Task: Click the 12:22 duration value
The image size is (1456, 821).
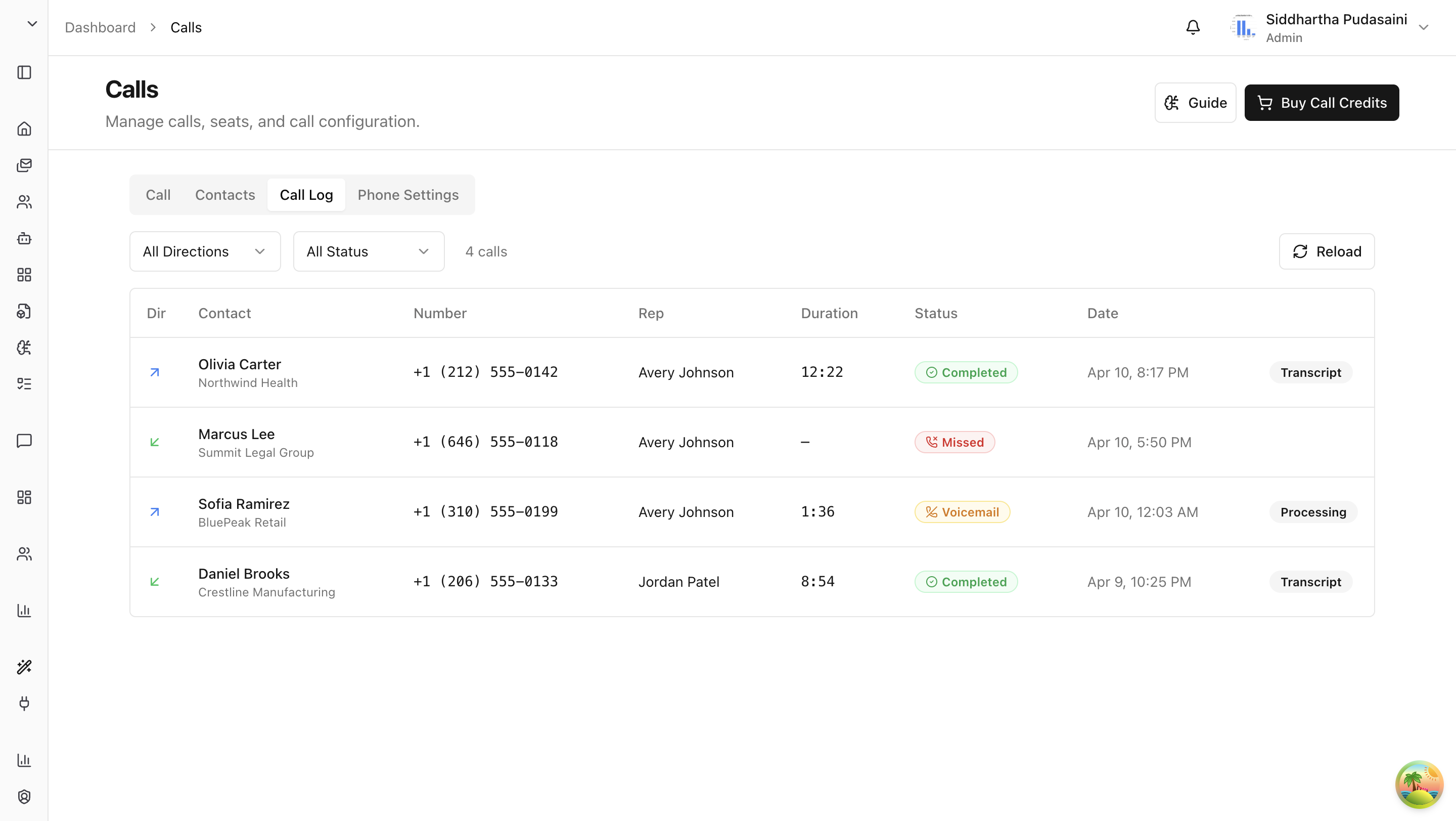Action: click(822, 372)
